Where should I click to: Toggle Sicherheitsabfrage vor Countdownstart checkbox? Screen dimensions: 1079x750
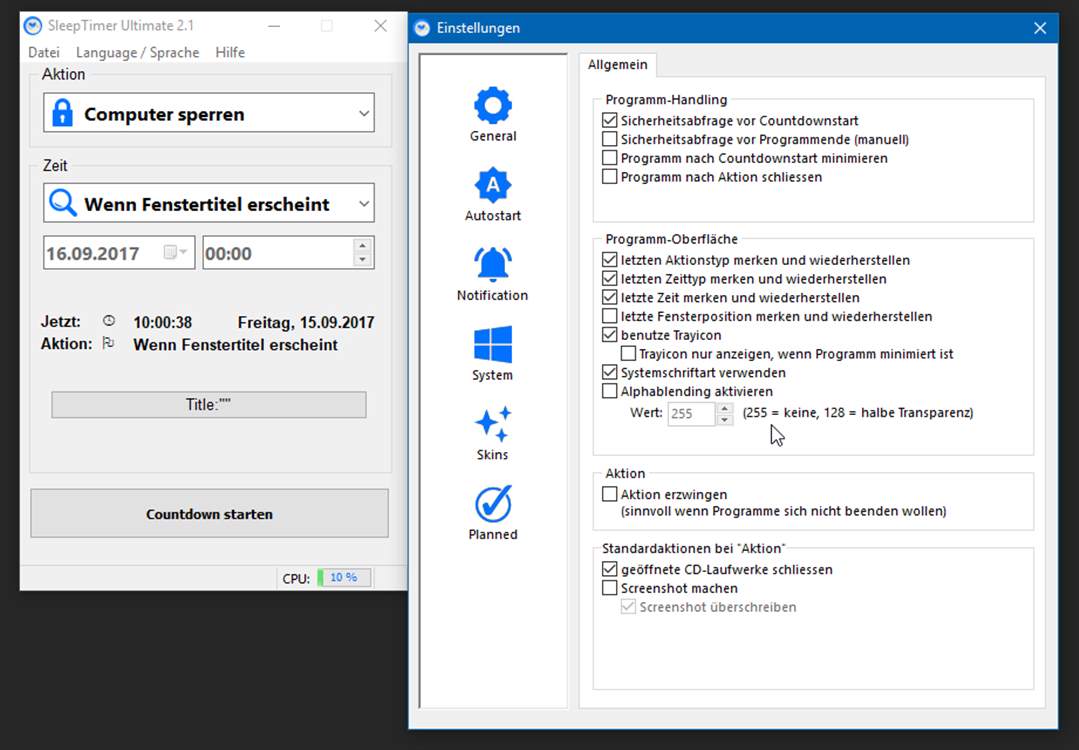click(x=609, y=120)
